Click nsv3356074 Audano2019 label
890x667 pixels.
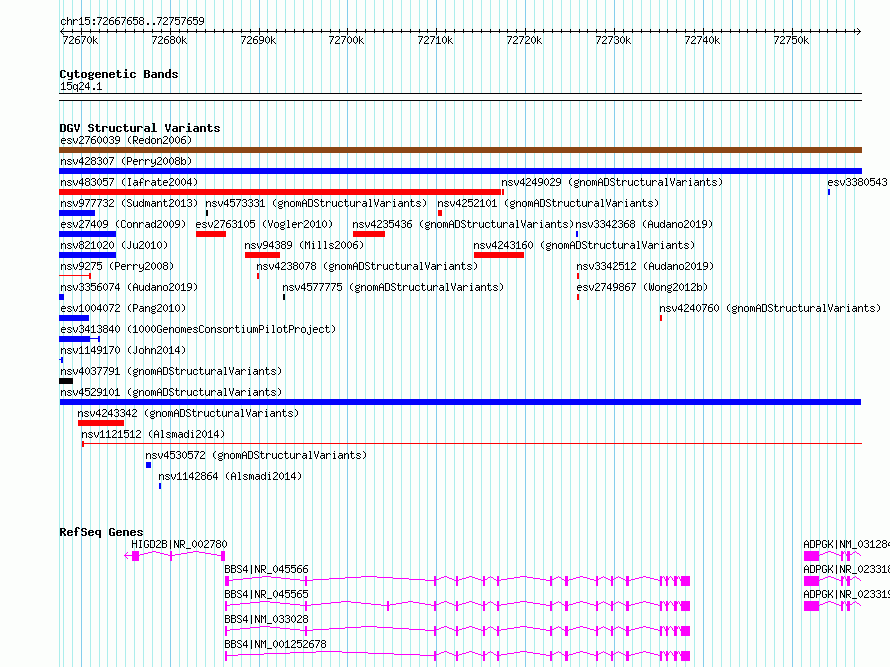129,287
